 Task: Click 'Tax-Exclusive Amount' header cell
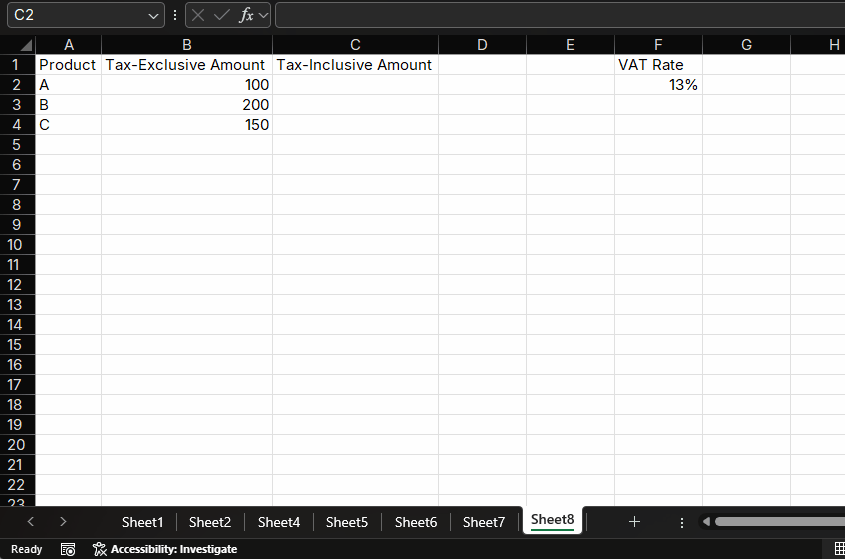click(x=186, y=65)
